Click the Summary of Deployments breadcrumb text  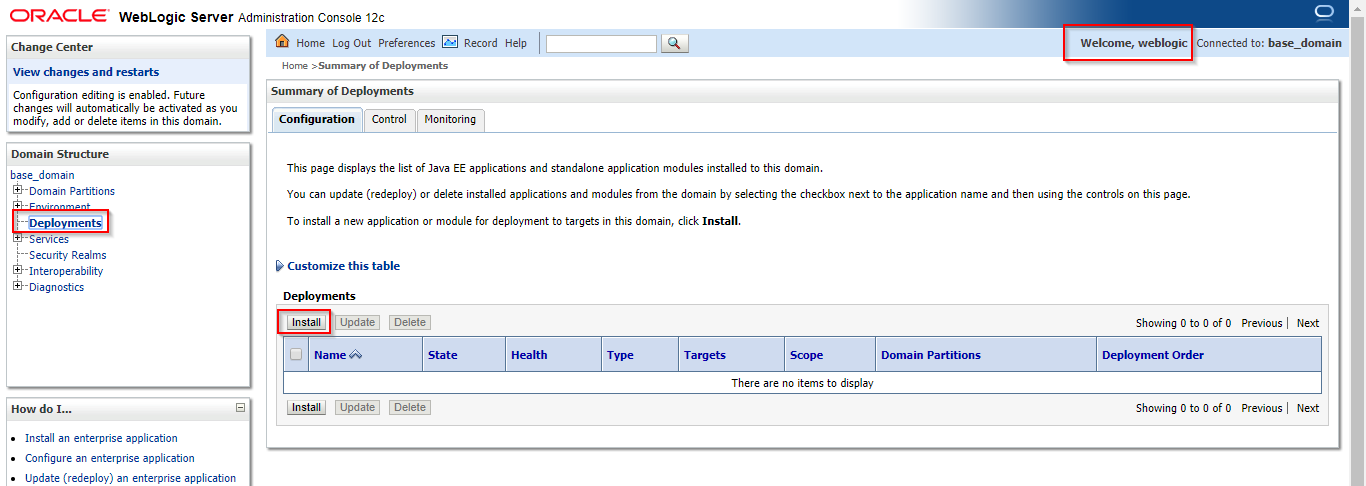tap(383, 66)
